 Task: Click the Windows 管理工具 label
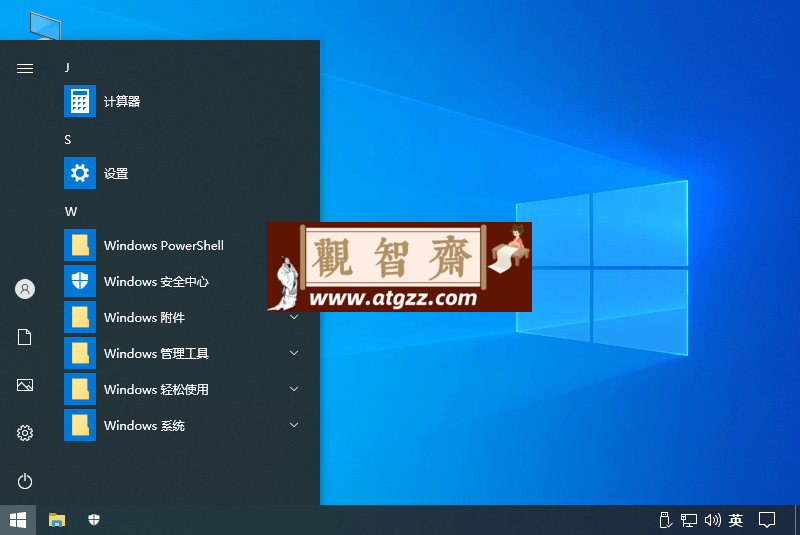point(156,353)
